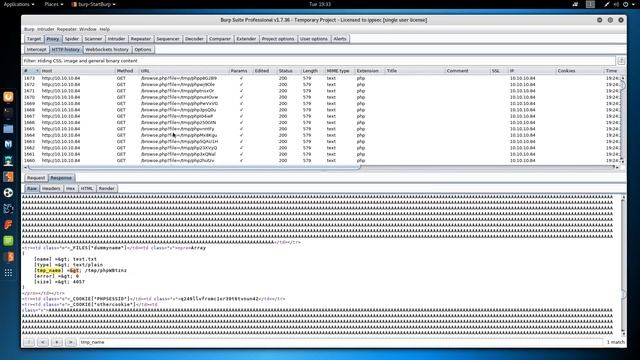This screenshot has width=640, height=360.
Task: Switch to the Extender tab
Action: [246, 39]
